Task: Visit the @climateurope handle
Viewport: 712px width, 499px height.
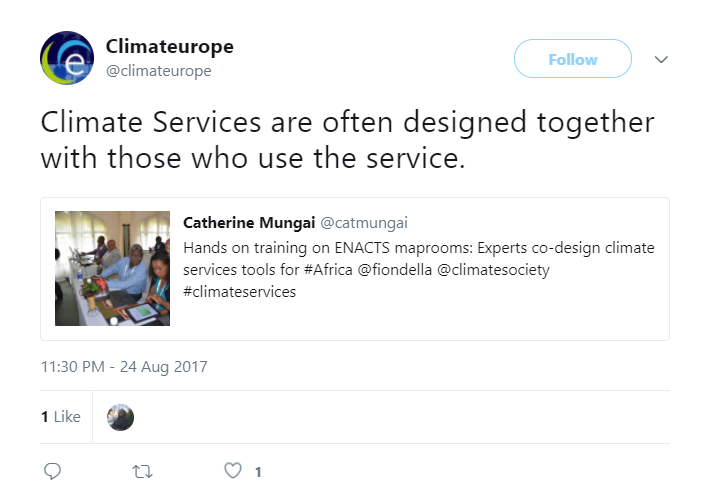Action: [x=158, y=71]
